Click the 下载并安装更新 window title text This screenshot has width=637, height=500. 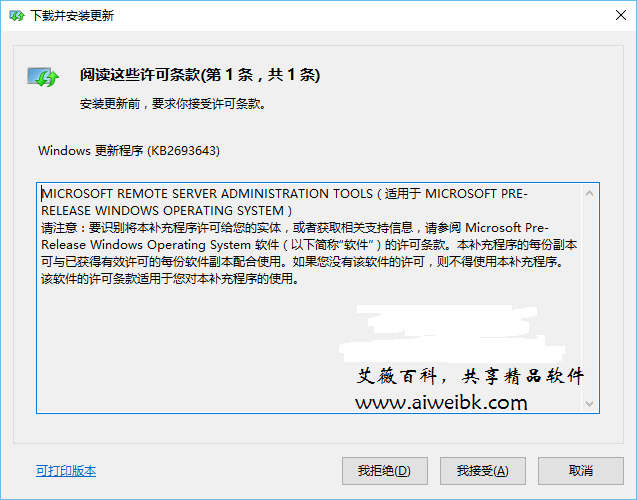click(72, 16)
